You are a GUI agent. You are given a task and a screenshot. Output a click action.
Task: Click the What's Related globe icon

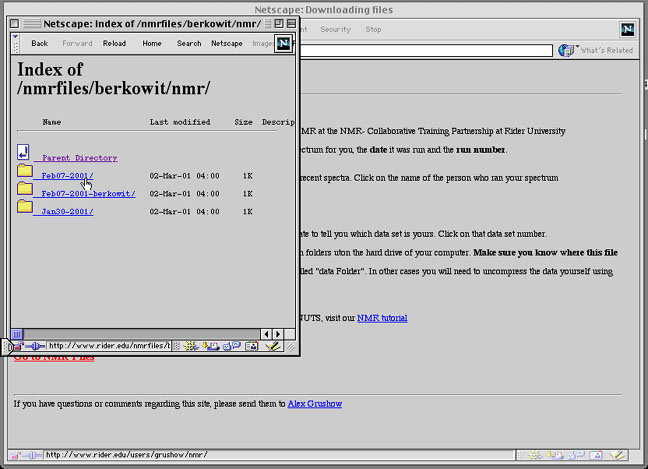(565, 50)
